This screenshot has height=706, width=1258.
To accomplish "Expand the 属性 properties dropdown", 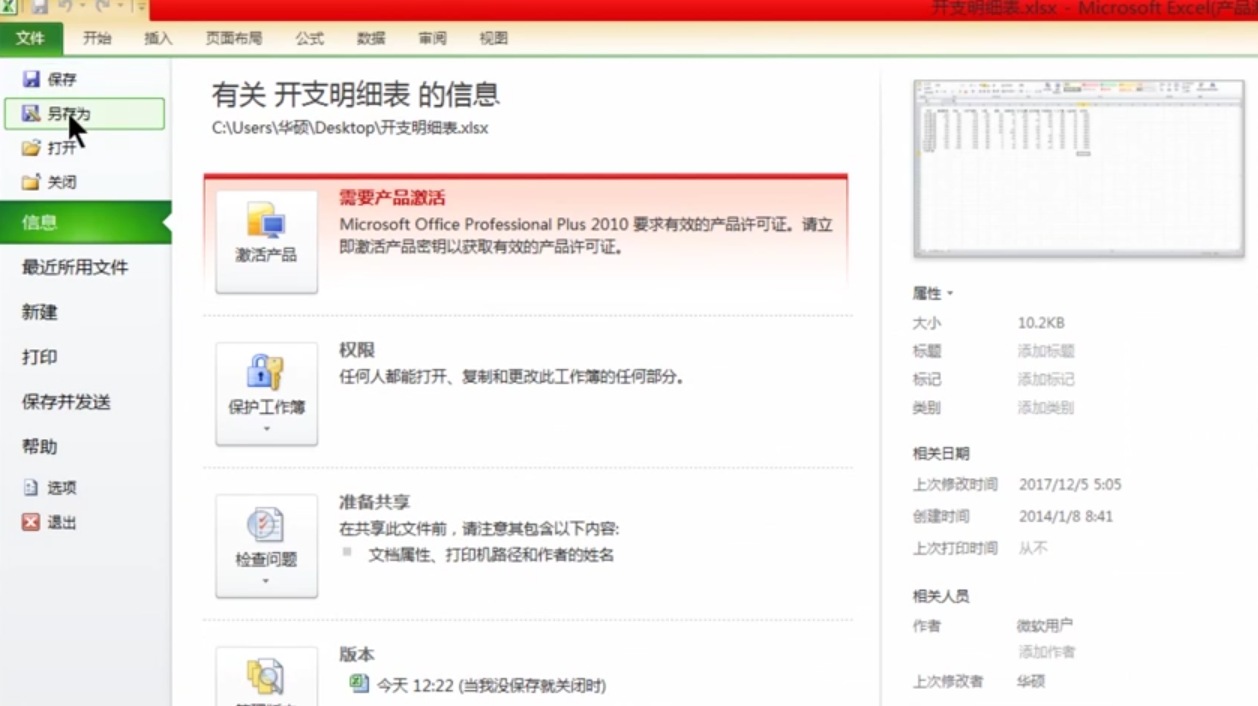I will [x=933, y=293].
